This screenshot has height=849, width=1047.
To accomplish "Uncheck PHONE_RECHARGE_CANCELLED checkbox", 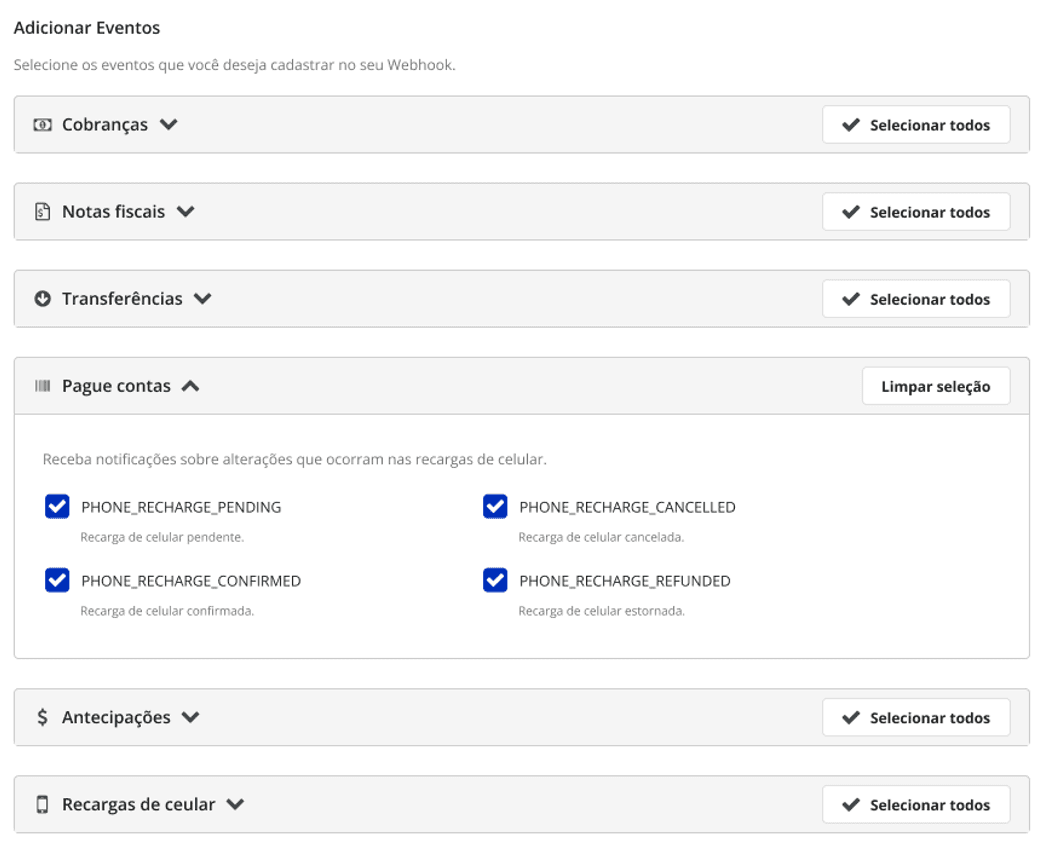I will tap(495, 506).
